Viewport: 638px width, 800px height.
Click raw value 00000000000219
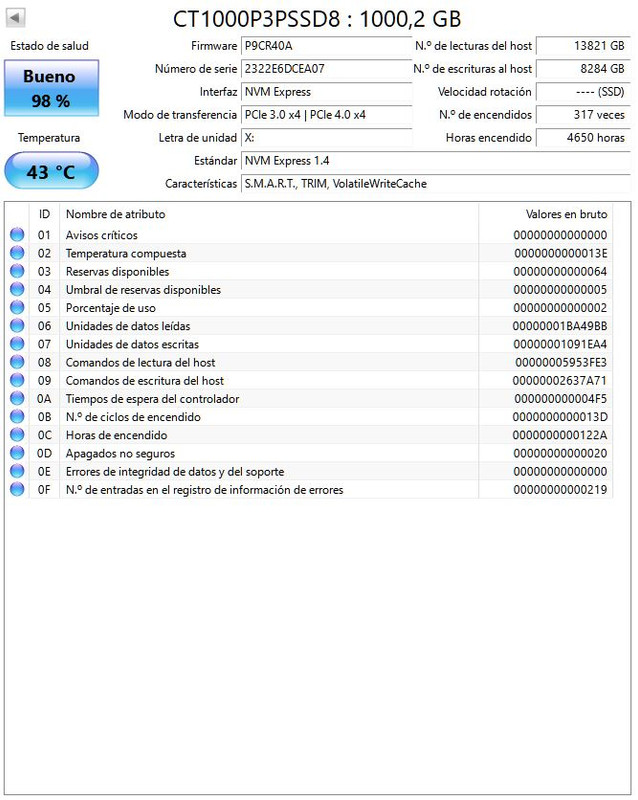click(560, 490)
